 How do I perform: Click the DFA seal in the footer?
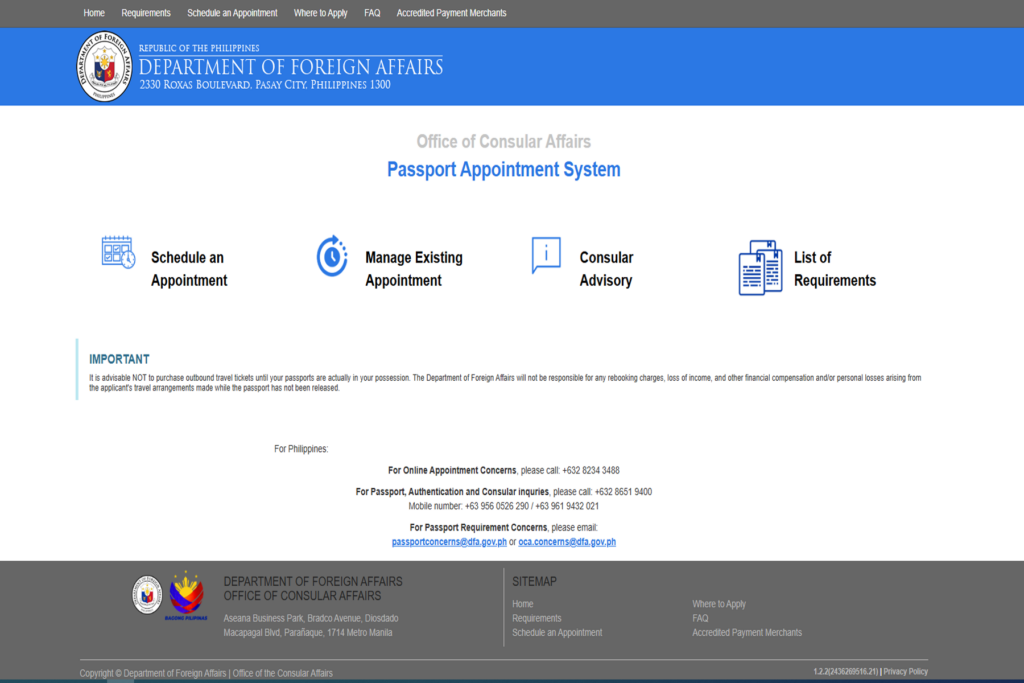147,594
